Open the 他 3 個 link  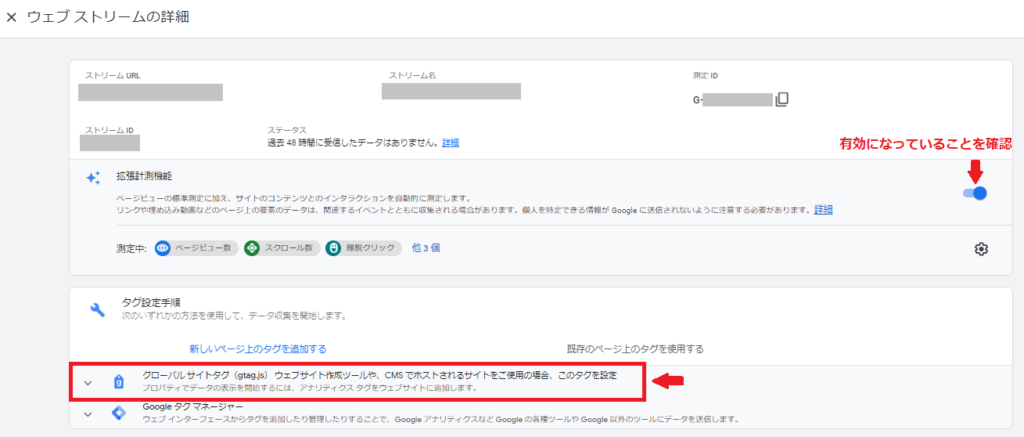(426, 248)
